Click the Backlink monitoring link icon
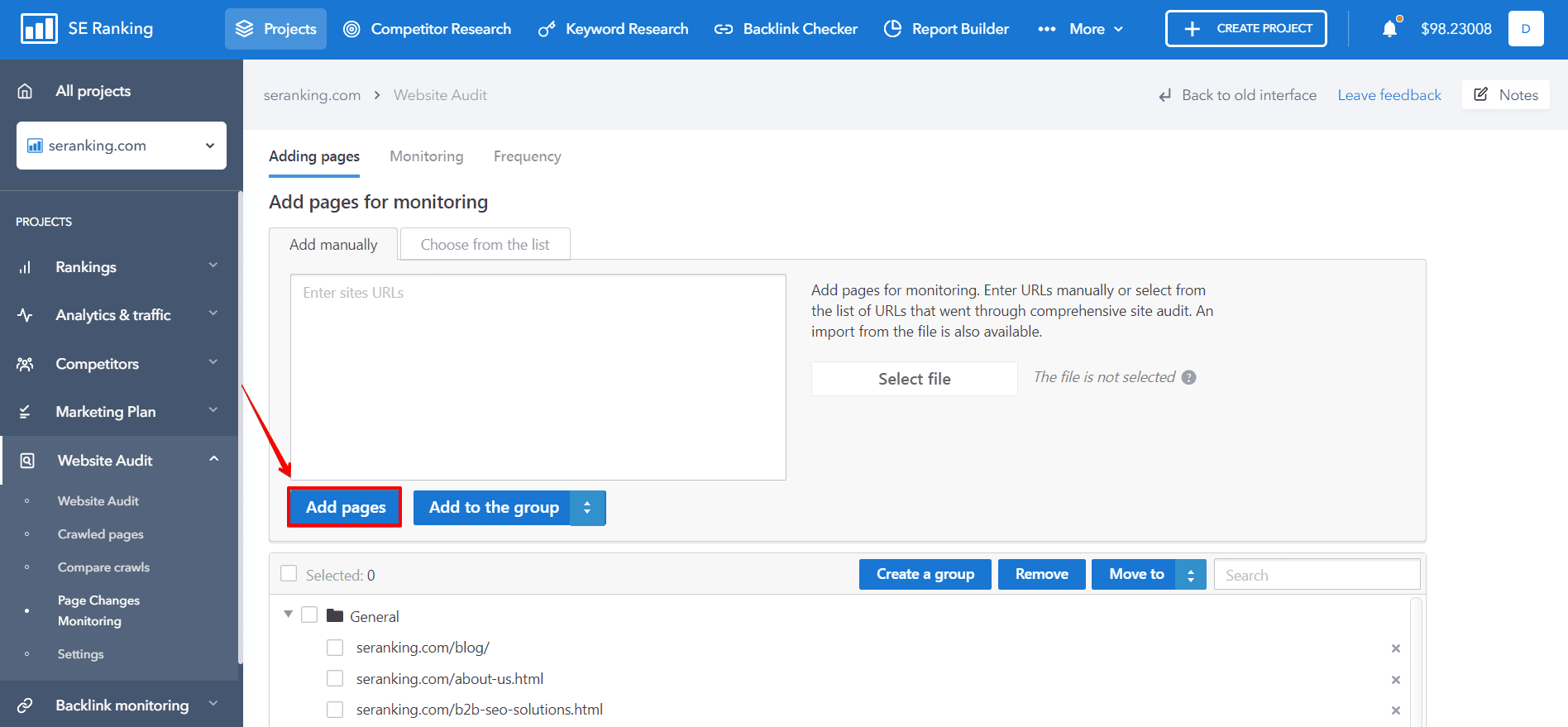The image size is (1568, 727). point(25,705)
